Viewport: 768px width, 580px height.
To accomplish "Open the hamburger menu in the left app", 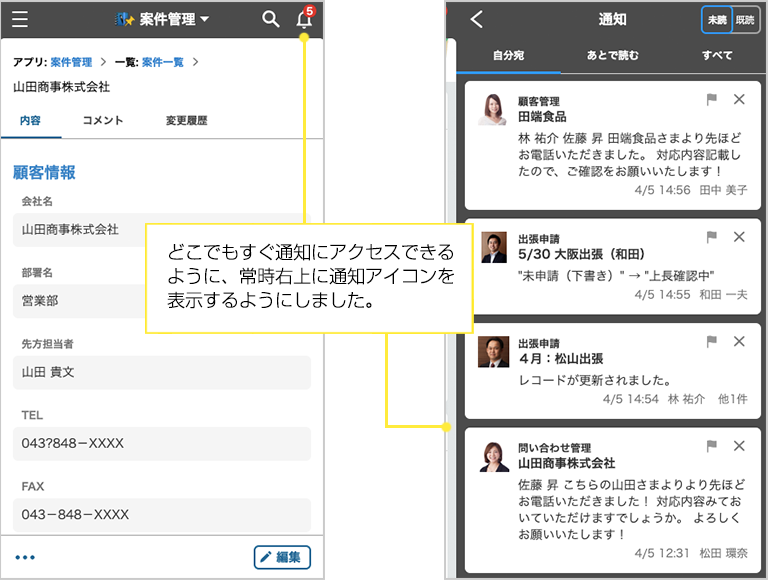I will click(20, 19).
